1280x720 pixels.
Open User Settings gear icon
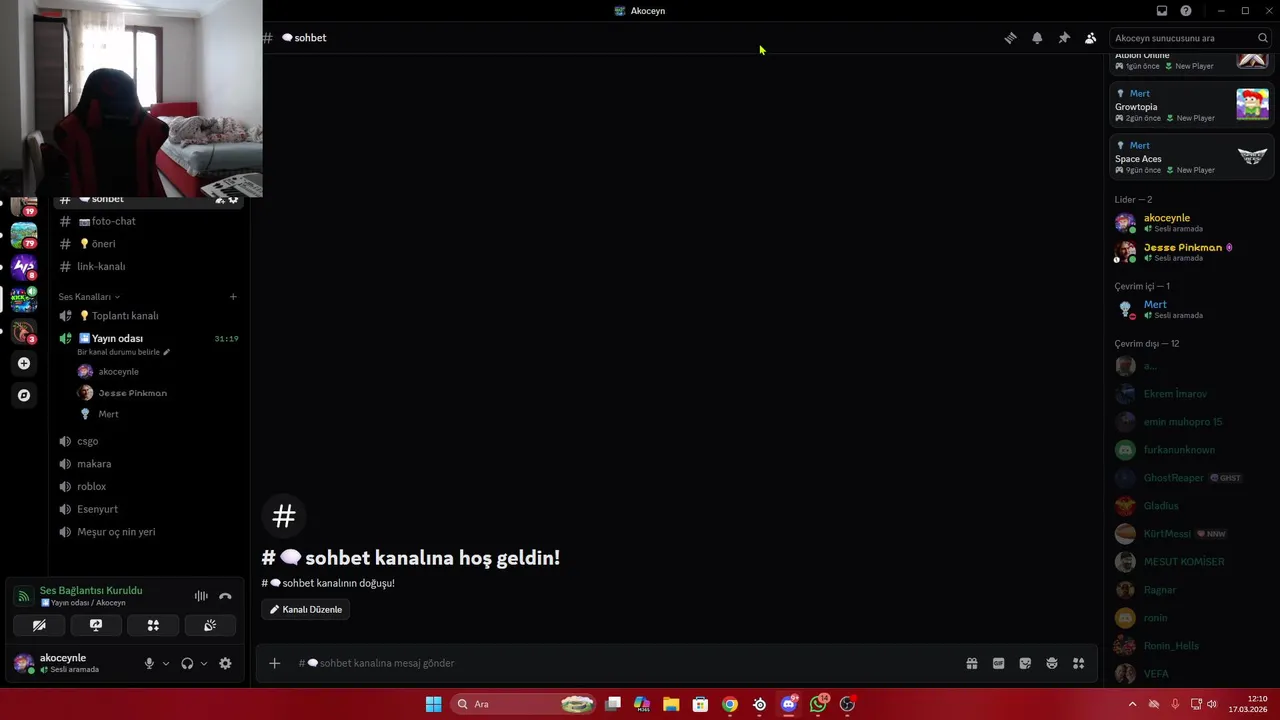click(225, 663)
